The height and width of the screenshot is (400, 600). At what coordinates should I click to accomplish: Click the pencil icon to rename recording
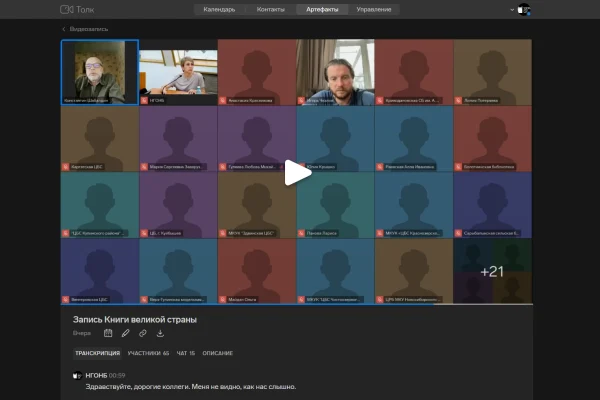click(x=125, y=333)
